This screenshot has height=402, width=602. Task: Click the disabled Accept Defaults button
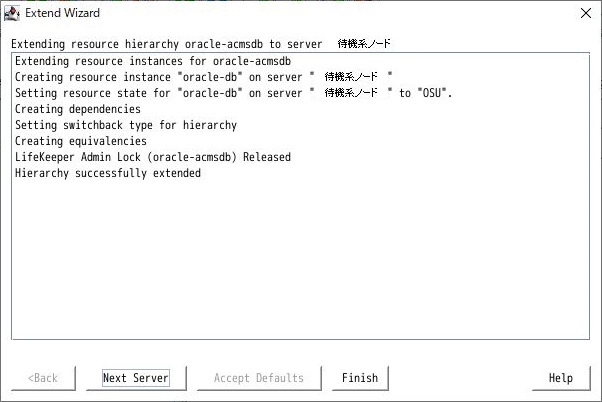259,378
